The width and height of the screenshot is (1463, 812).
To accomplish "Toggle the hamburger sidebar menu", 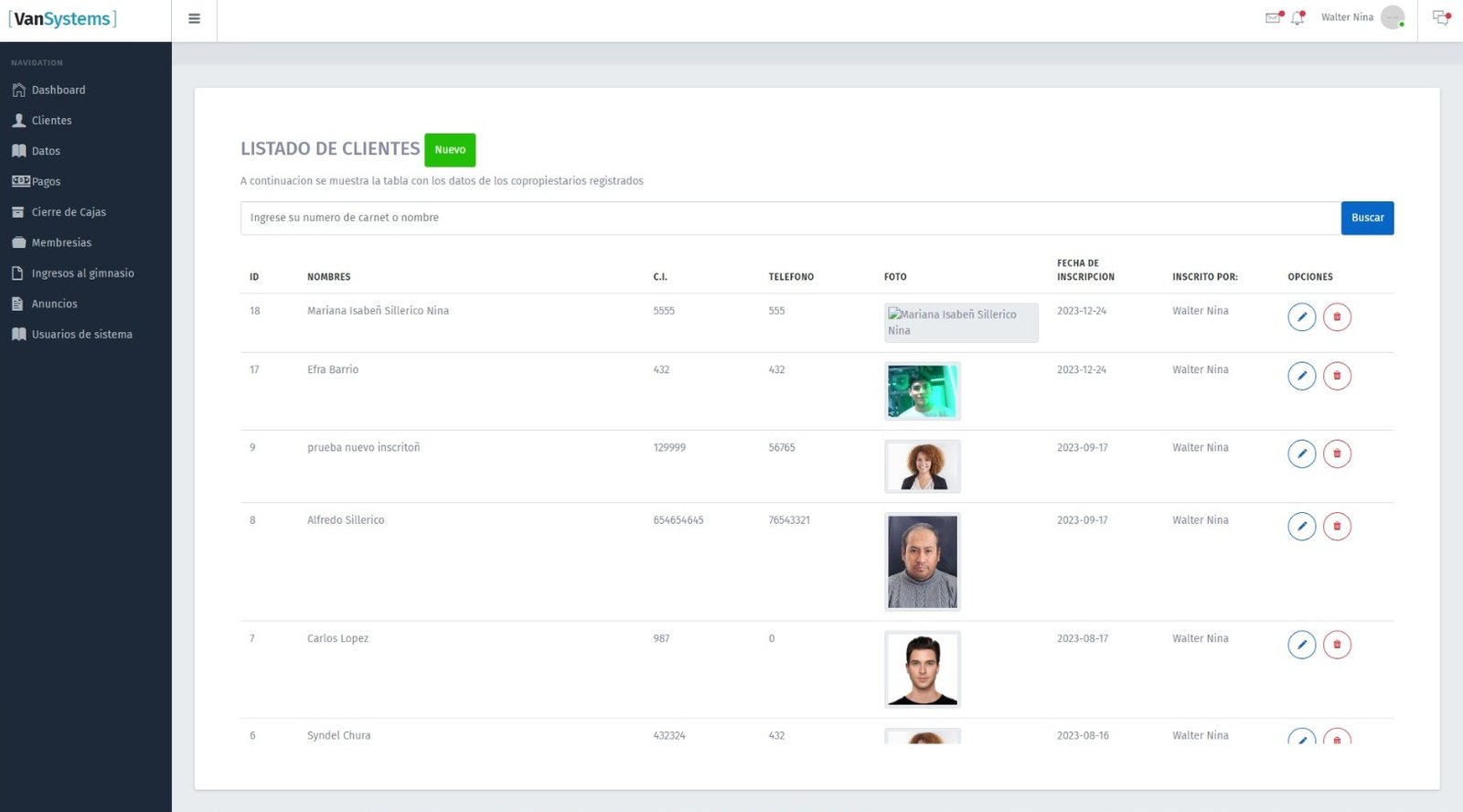I will click(x=194, y=18).
